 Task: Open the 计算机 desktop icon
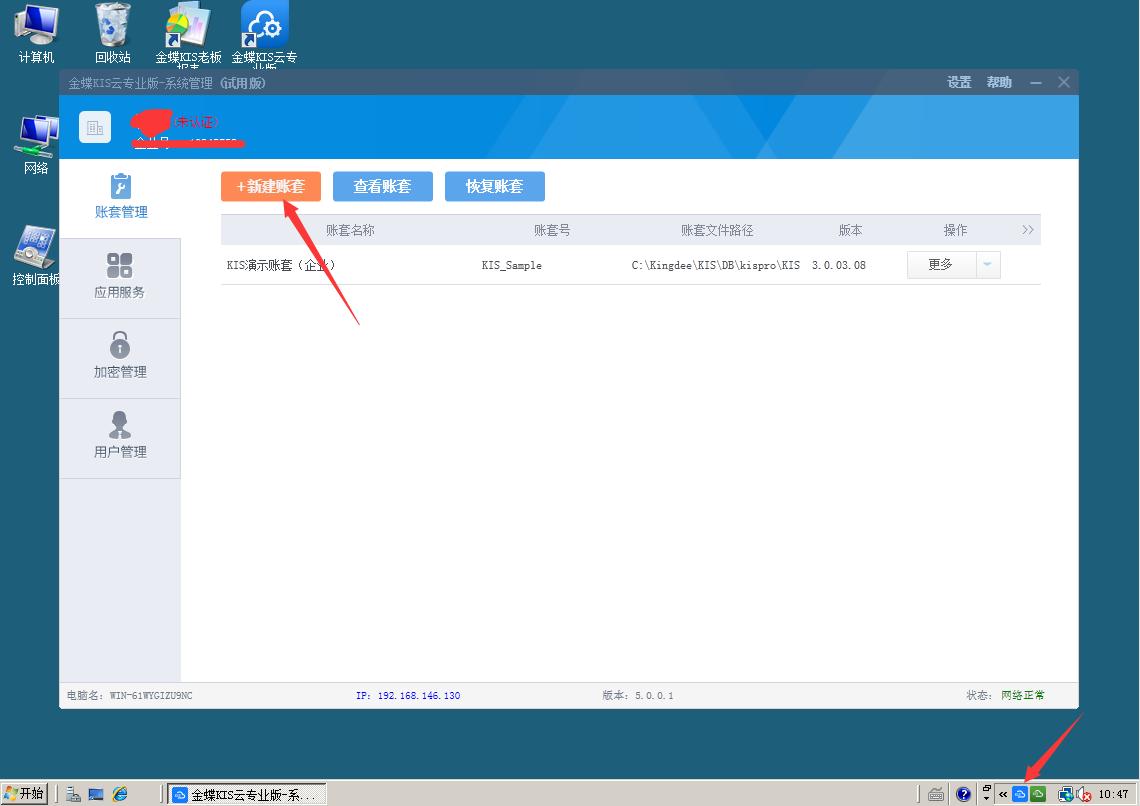[36, 33]
